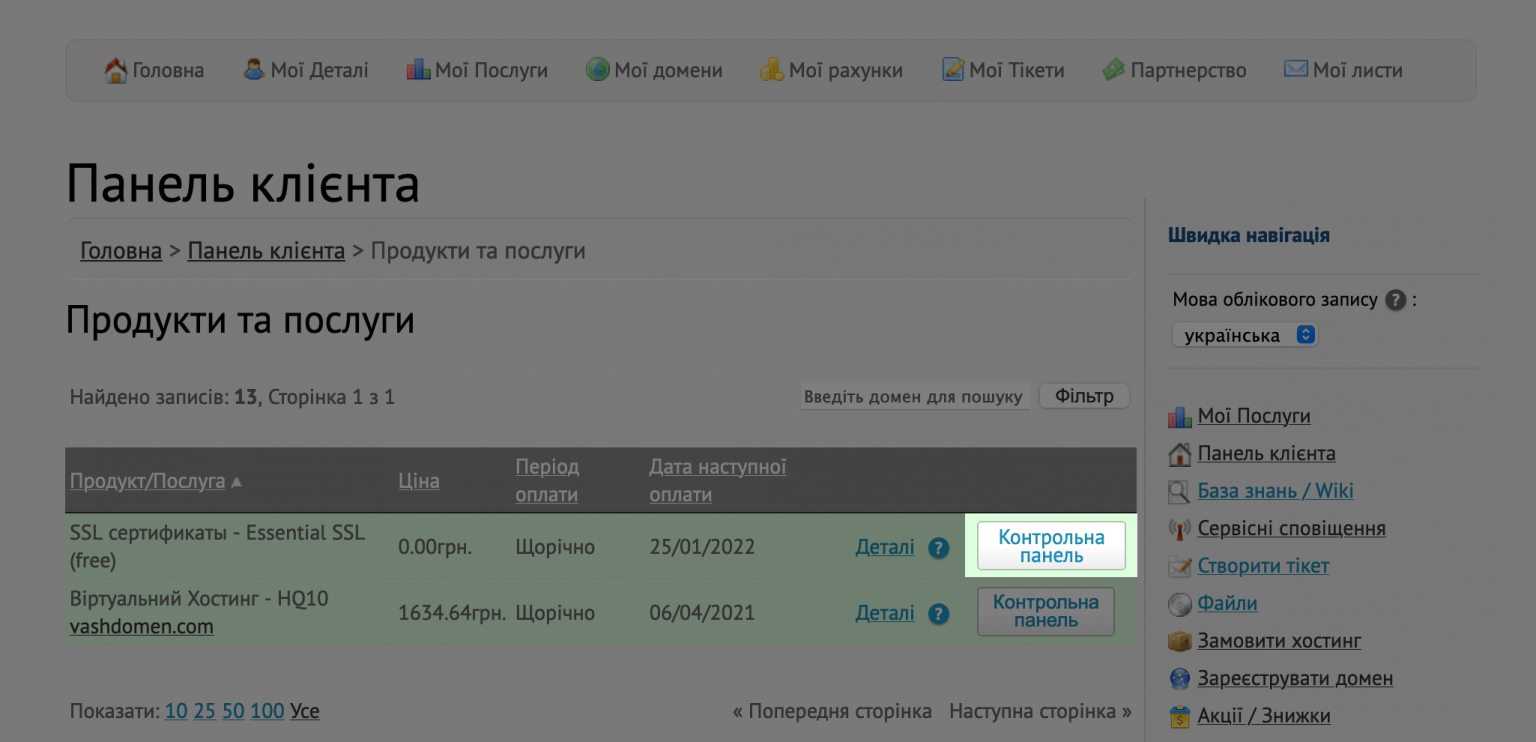
Task: Open the Партнерство menu item
Action: tap(1187, 69)
